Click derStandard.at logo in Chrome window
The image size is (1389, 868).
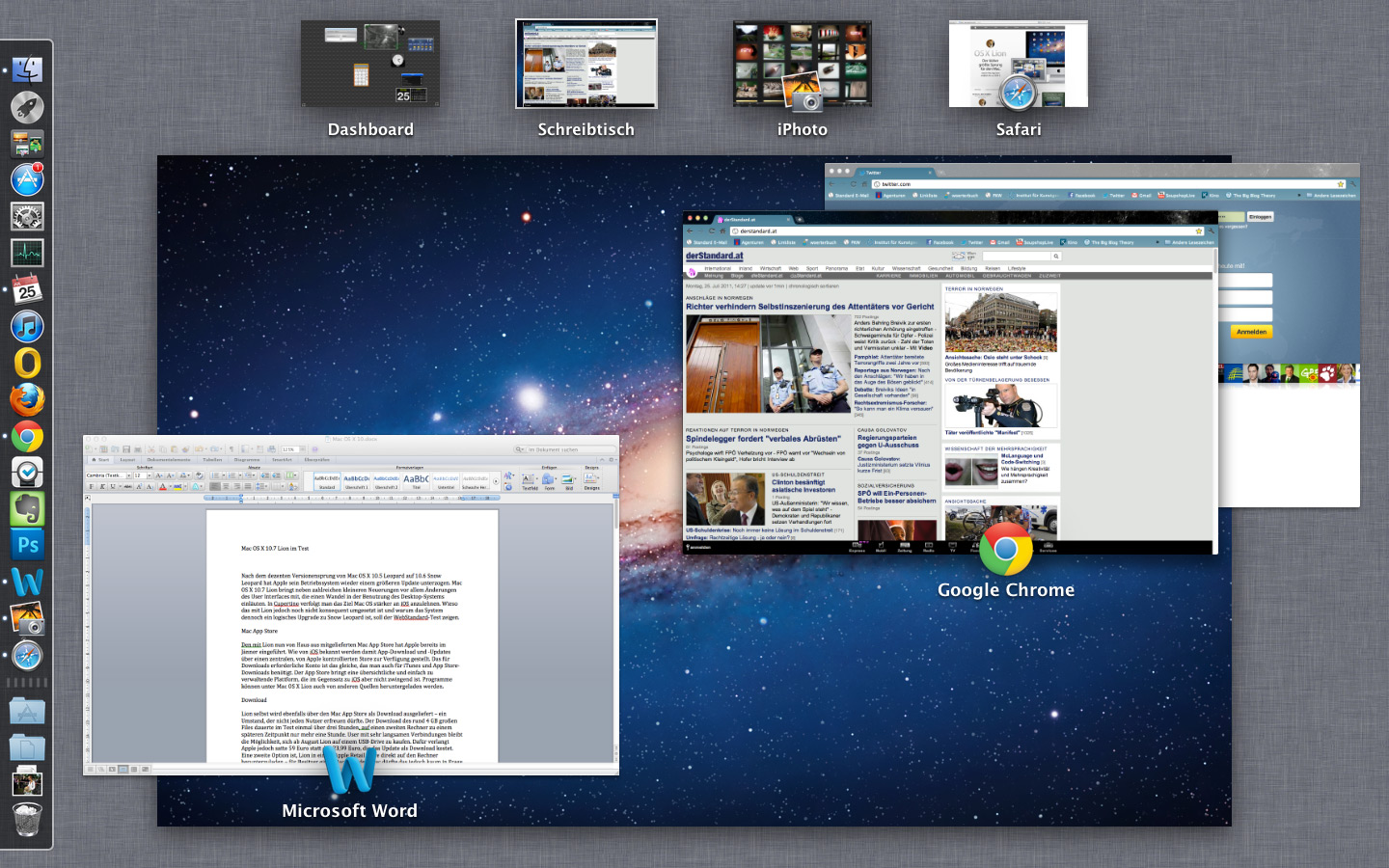tap(715, 257)
